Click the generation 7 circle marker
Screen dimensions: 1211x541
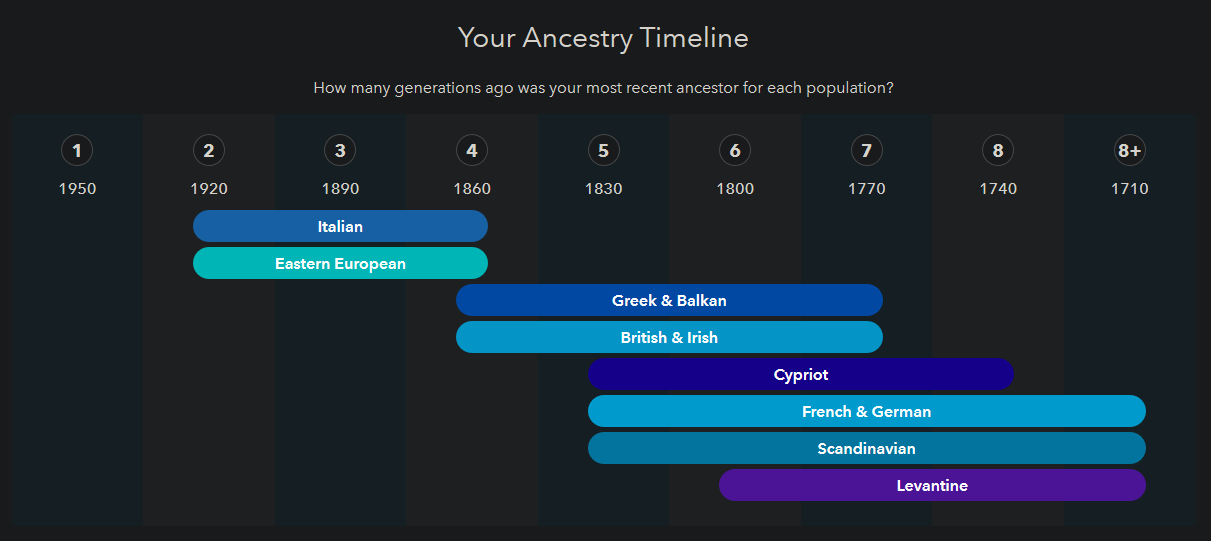click(866, 151)
